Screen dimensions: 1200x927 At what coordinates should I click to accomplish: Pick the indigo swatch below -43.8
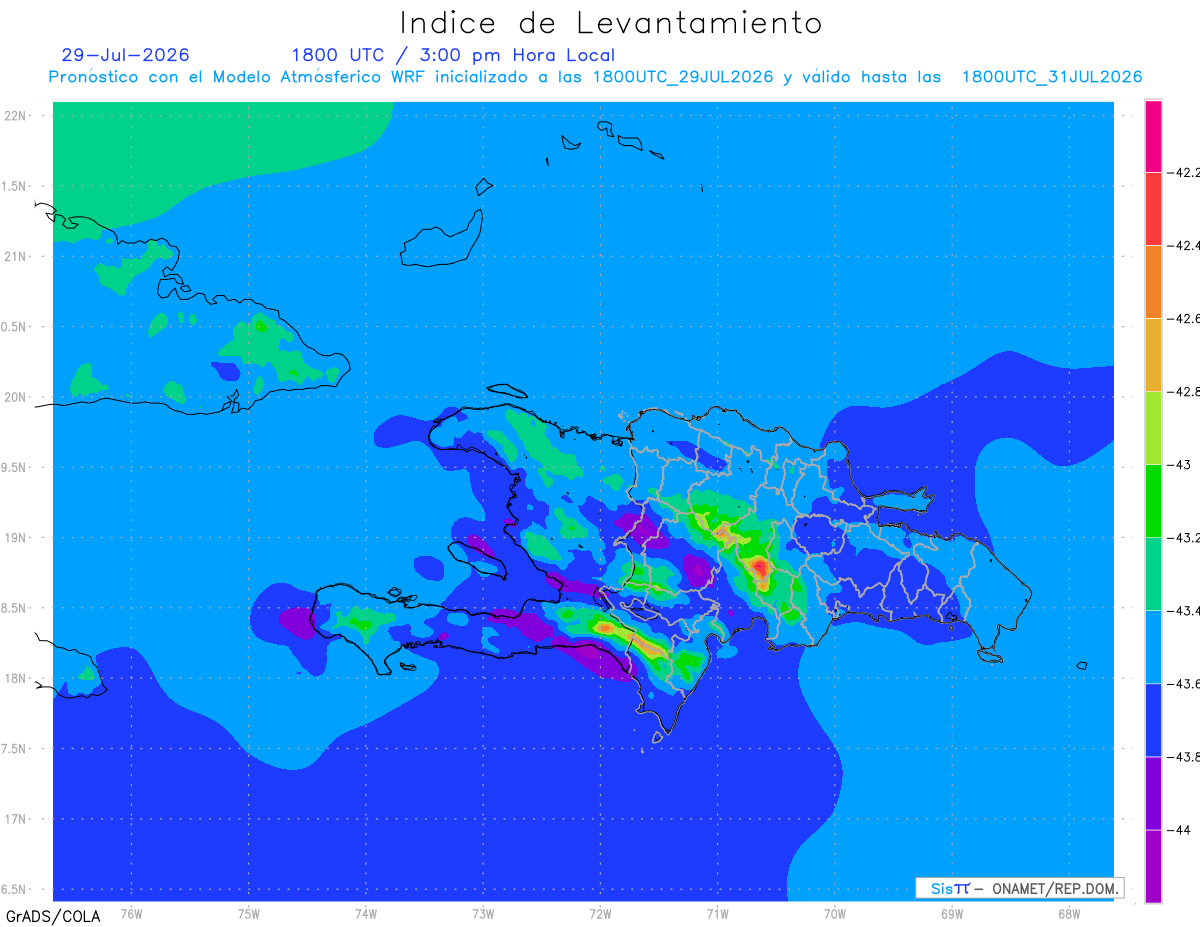[x=1153, y=793]
